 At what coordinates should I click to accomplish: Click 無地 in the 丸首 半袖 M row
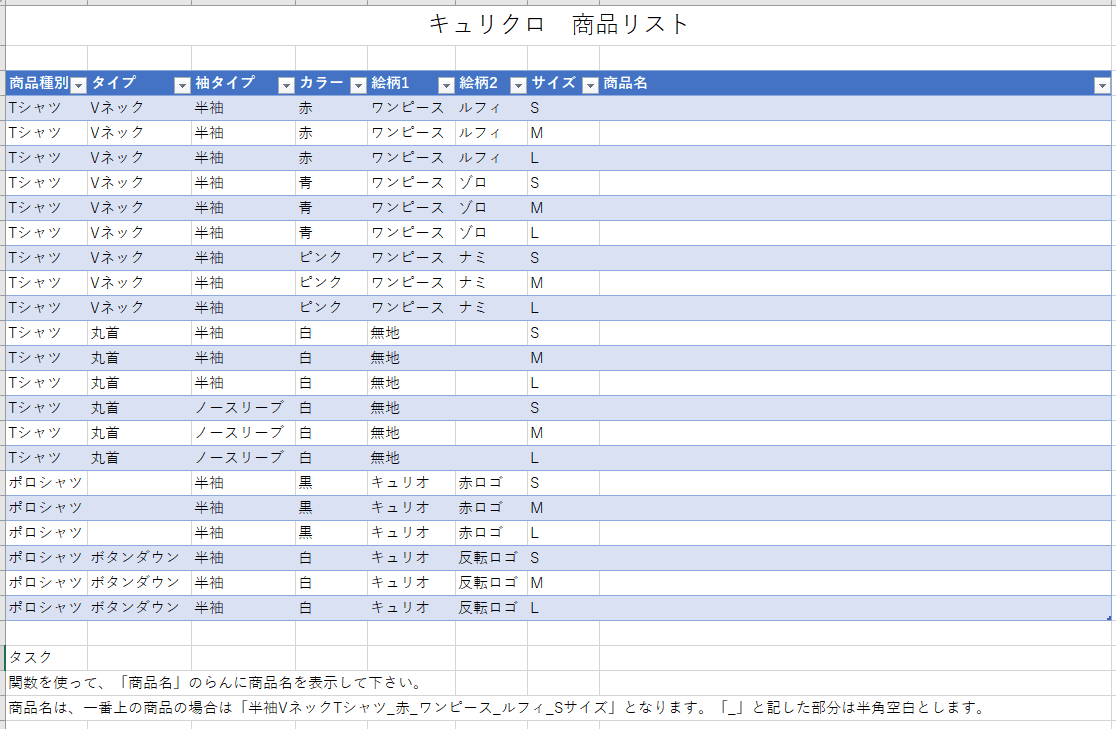(x=385, y=358)
